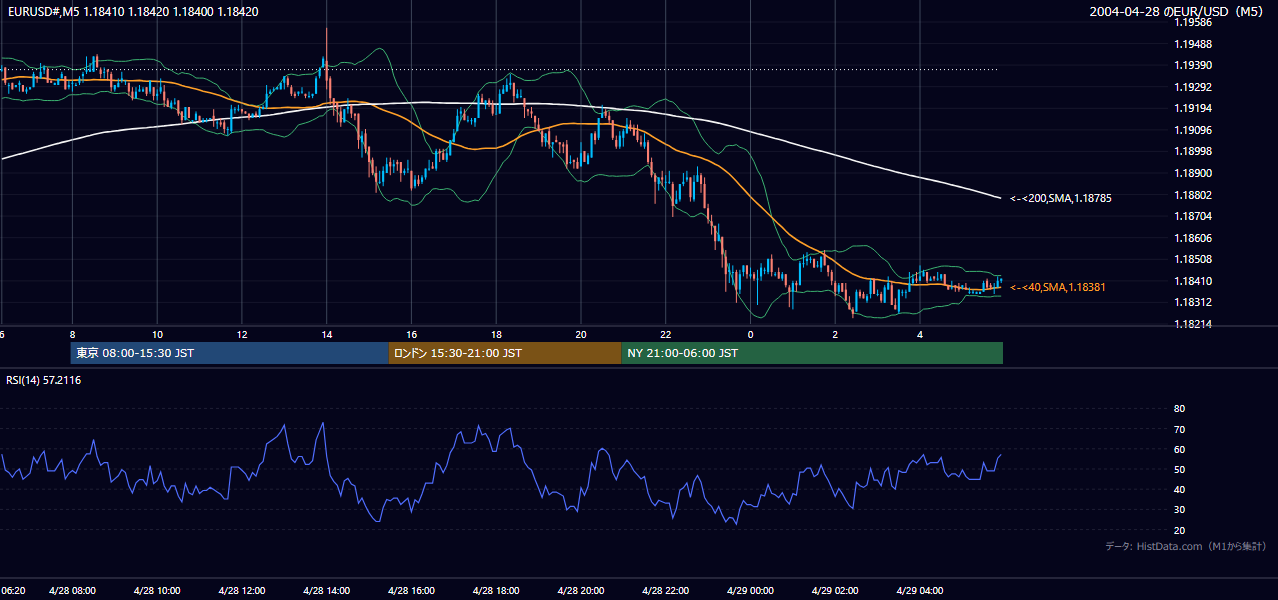Click hour label 16 under price chart

point(411,334)
